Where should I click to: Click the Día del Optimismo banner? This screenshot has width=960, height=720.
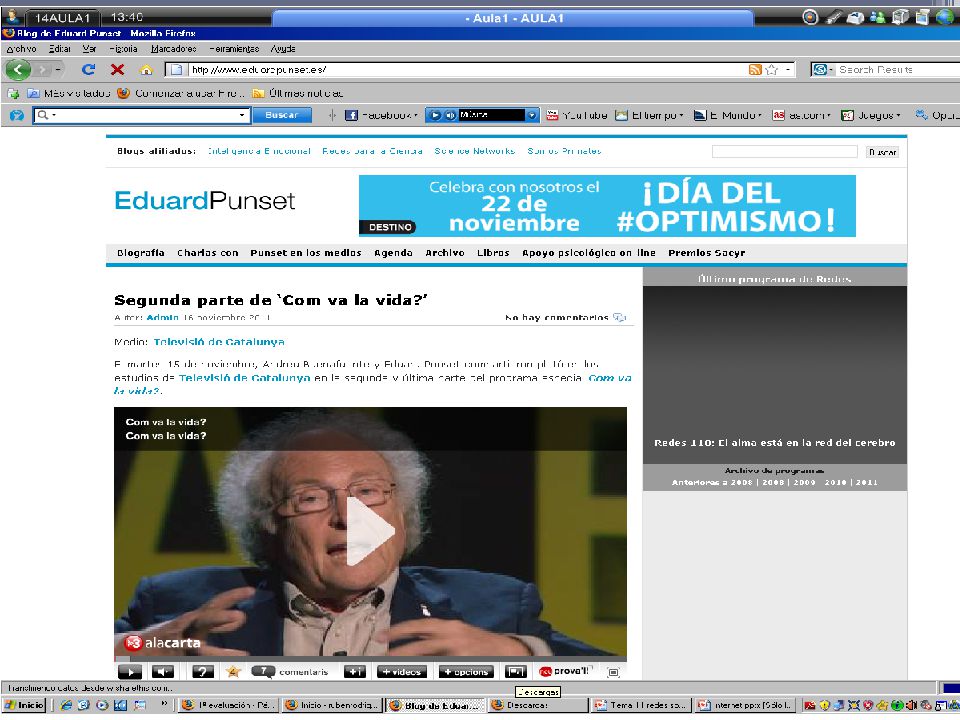coord(607,206)
